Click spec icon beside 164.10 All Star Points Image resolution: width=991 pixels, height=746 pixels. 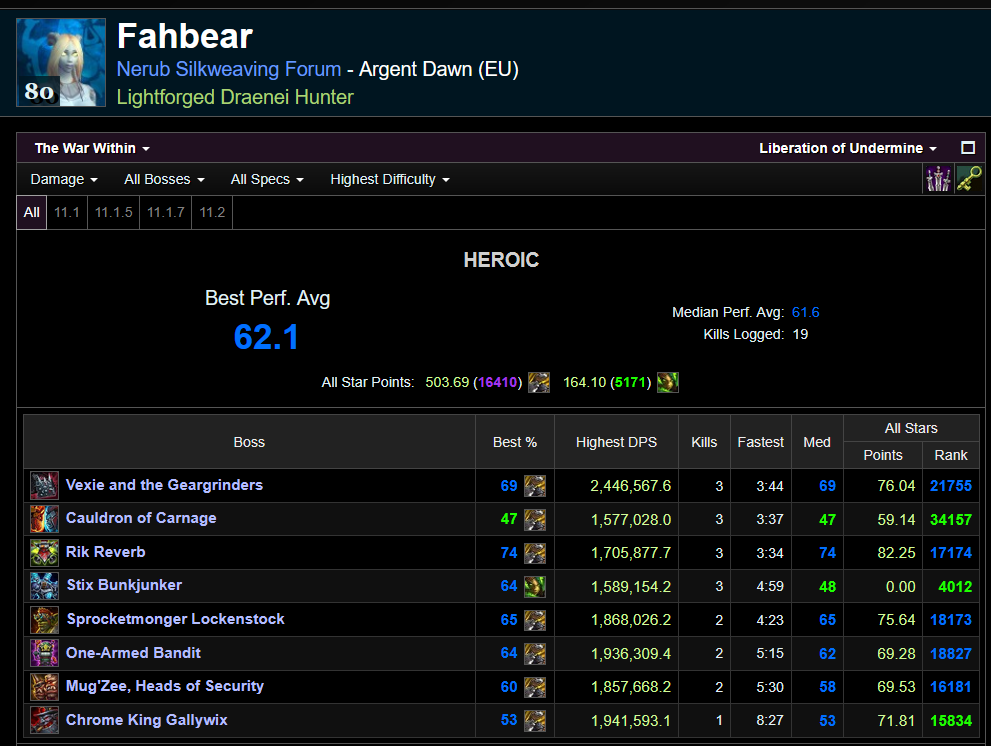(x=668, y=382)
